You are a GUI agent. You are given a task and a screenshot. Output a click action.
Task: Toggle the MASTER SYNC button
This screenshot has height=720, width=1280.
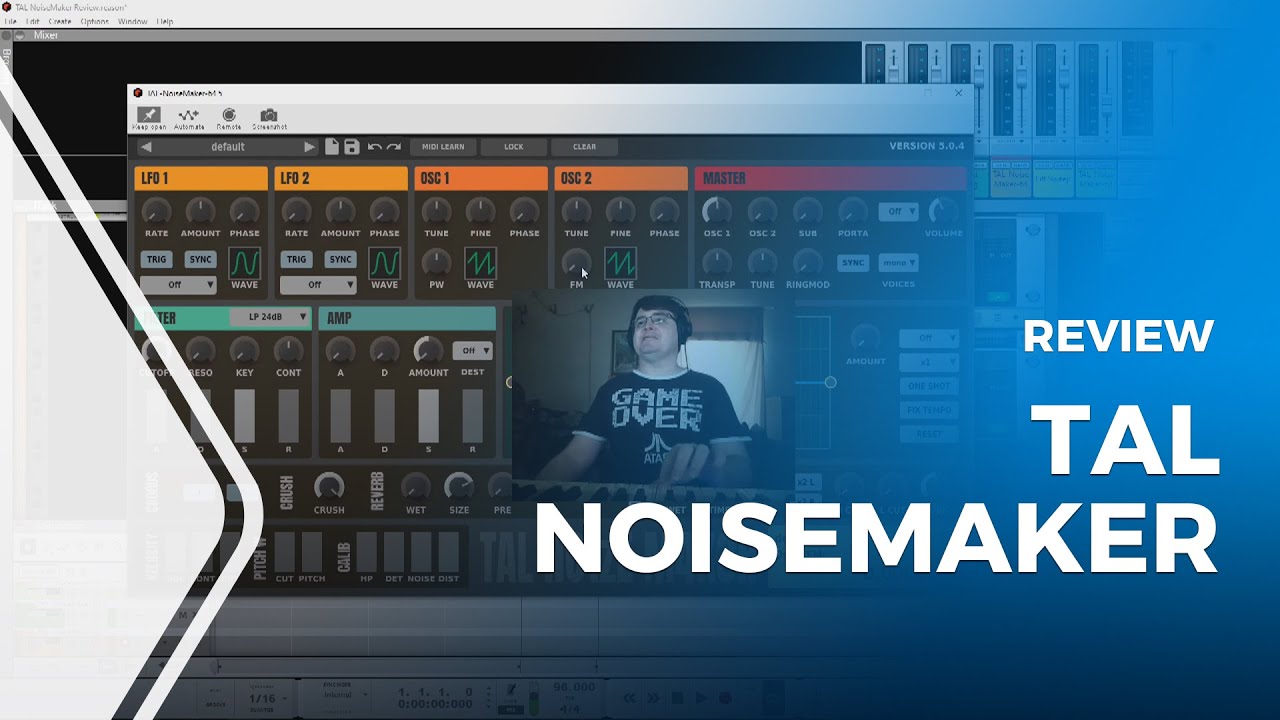853,263
